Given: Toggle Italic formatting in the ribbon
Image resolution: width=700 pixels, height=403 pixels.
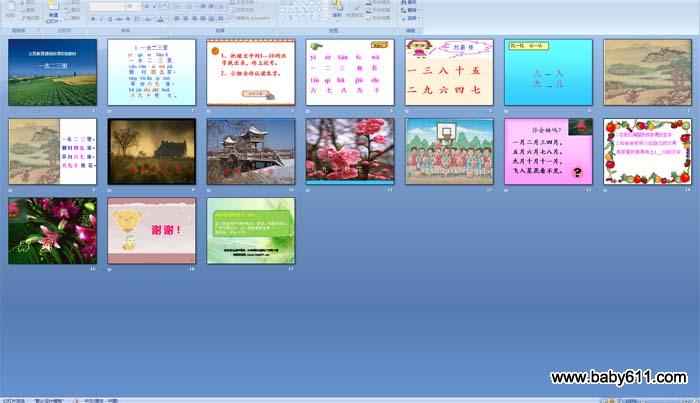Looking at the screenshot, I should [x=101, y=19].
